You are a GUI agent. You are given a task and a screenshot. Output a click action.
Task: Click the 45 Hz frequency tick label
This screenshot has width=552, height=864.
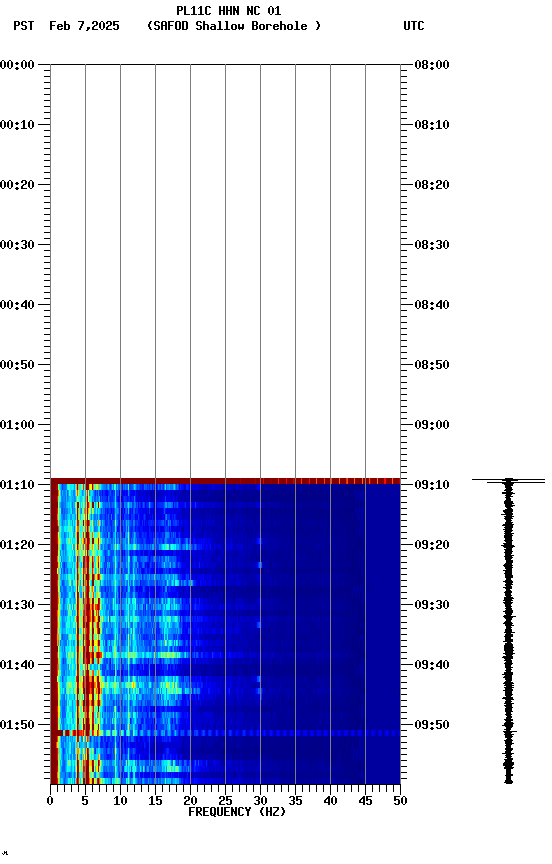tap(365, 801)
